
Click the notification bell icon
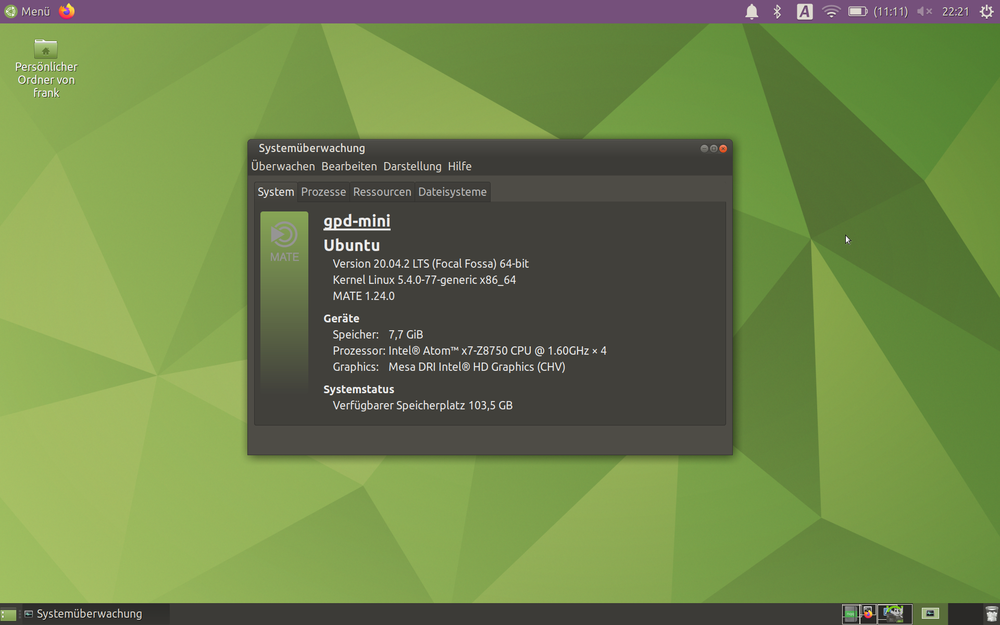752,12
